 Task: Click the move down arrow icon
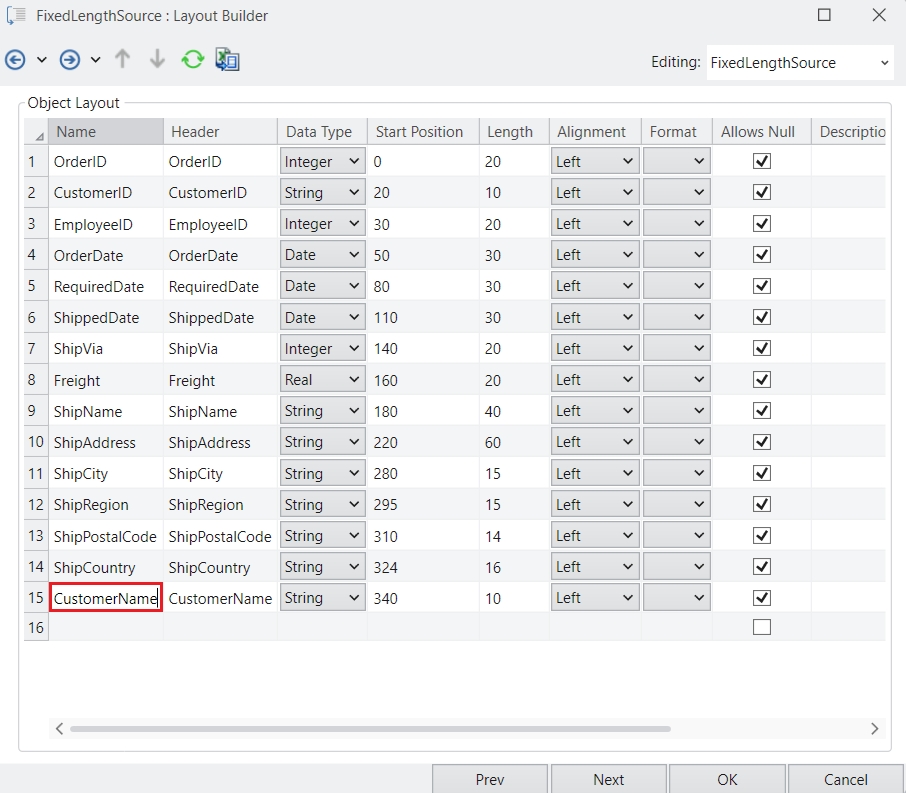point(157,60)
